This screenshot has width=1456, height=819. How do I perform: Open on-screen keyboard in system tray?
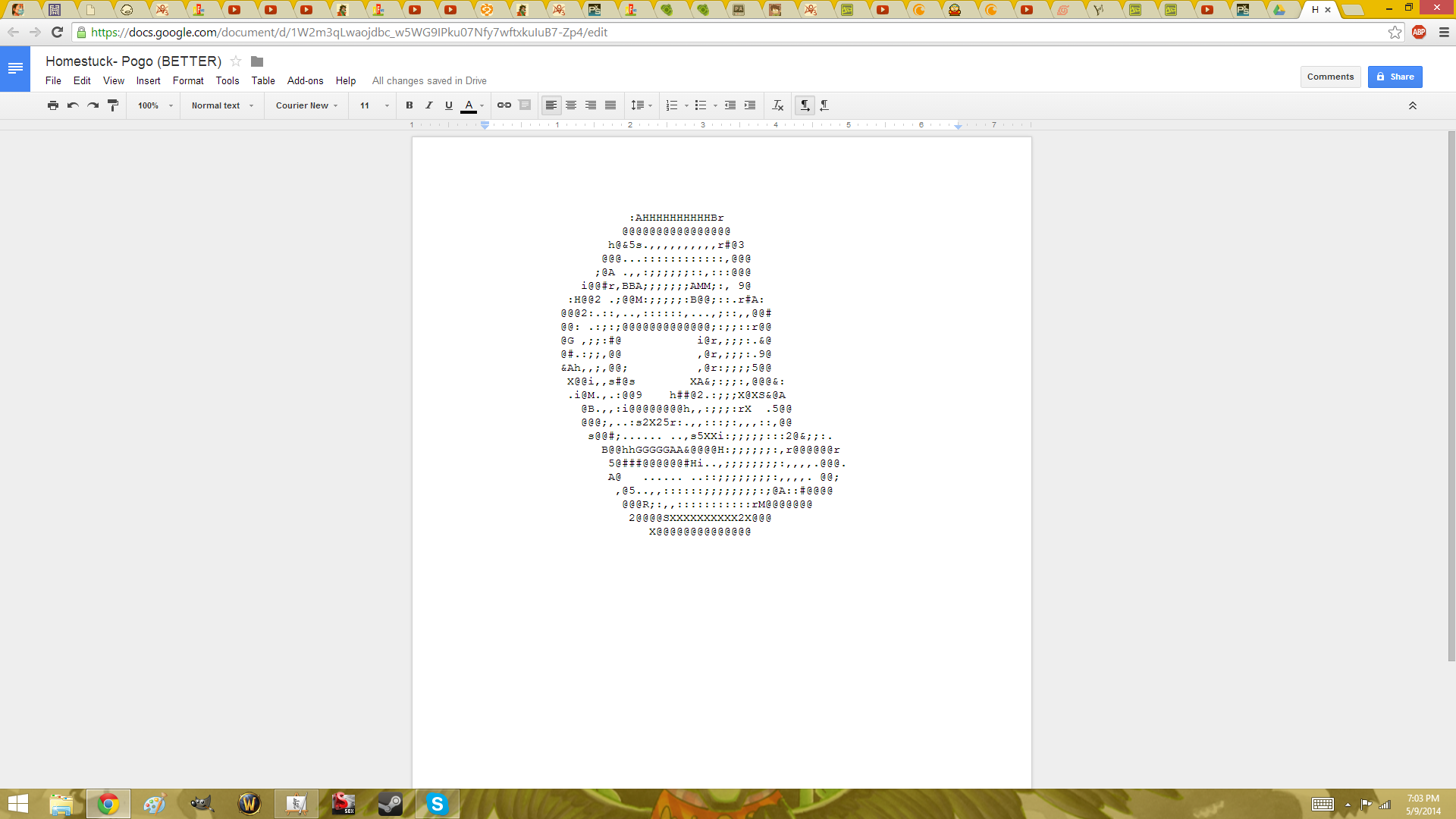point(1323,805)
